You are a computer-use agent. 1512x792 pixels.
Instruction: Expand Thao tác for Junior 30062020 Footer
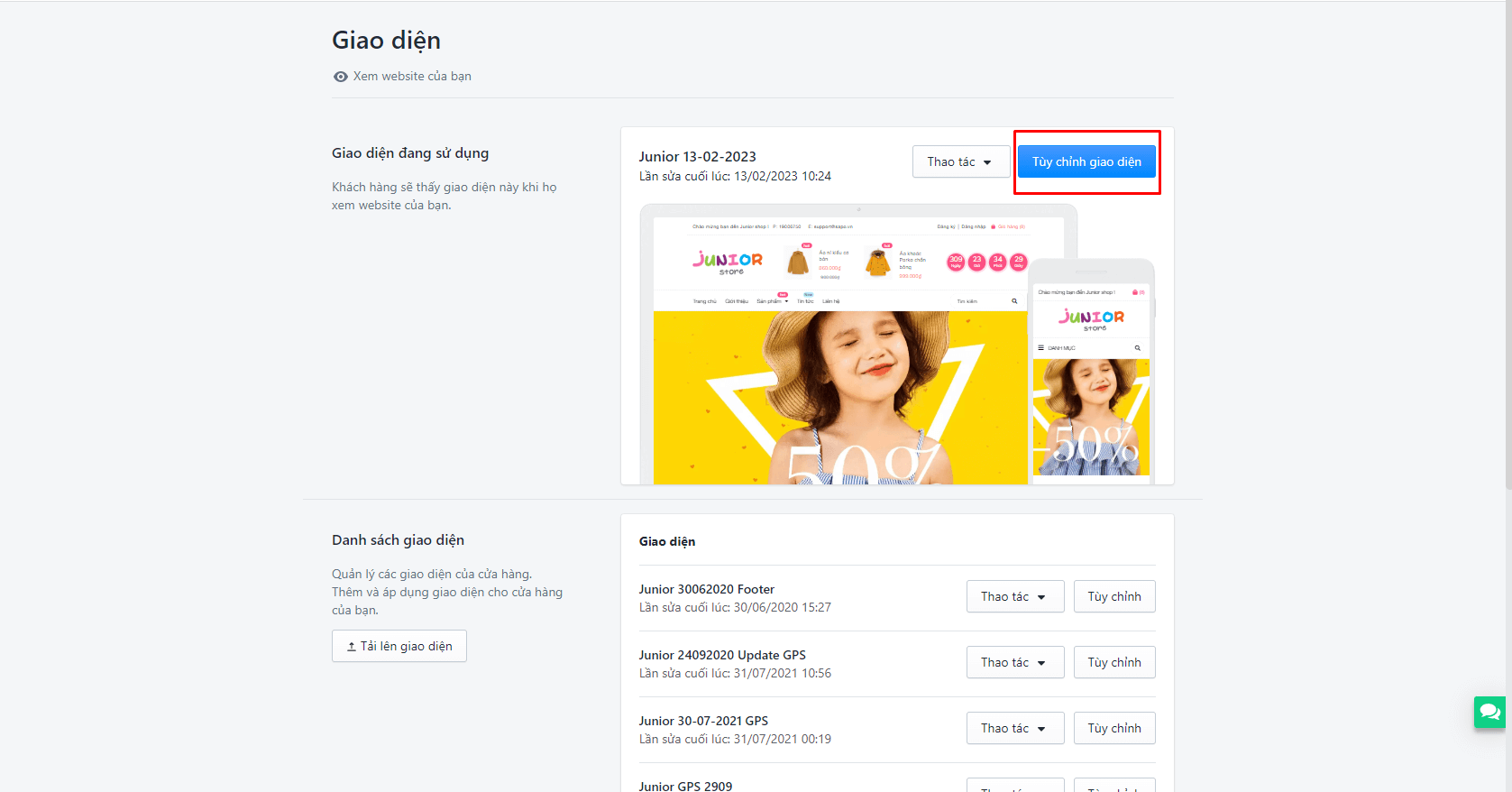tap(1015, 597)
